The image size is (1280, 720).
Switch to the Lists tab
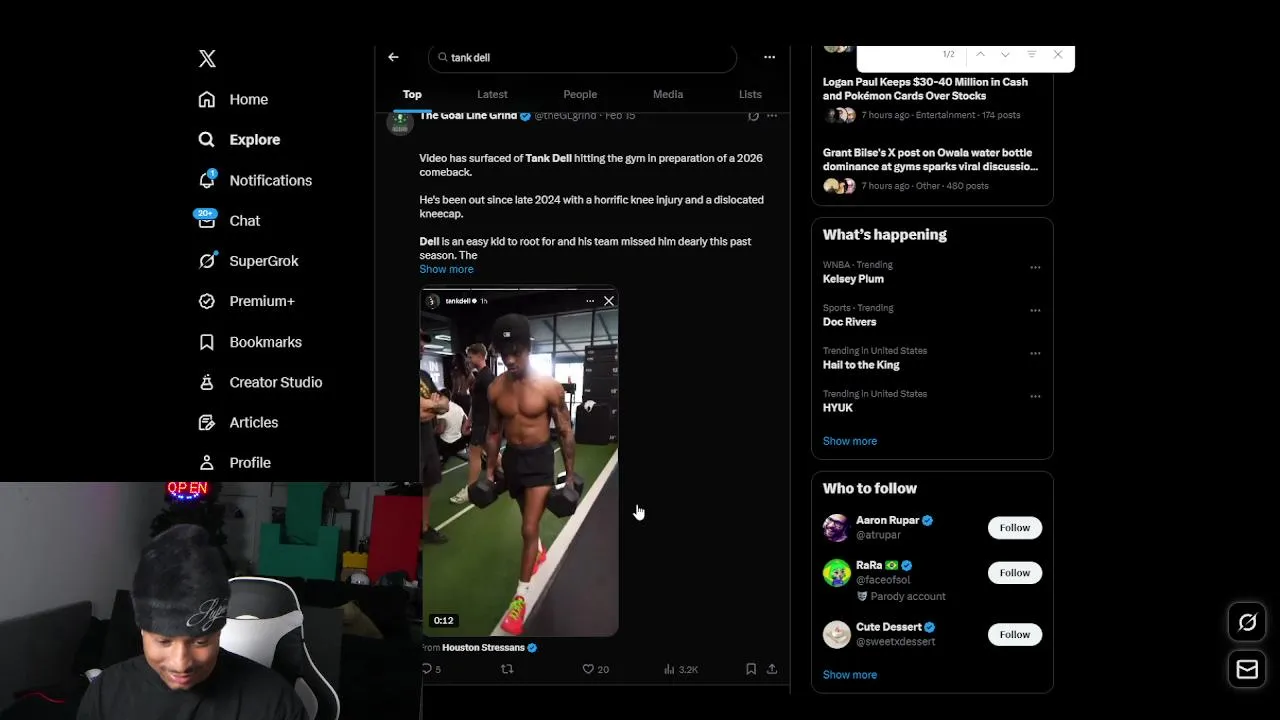tap(750, 94)
